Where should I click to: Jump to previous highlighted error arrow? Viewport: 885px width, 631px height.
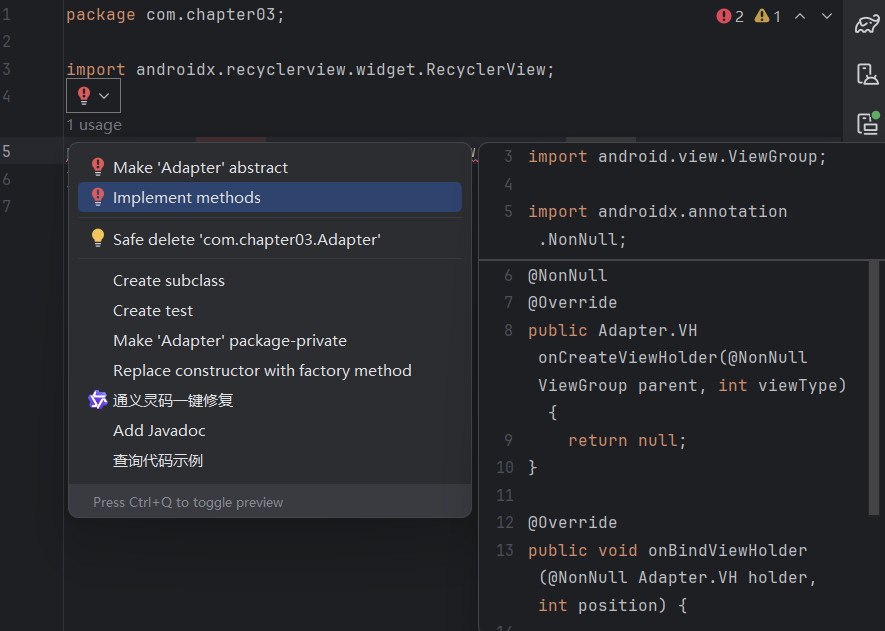pos(800,16)
